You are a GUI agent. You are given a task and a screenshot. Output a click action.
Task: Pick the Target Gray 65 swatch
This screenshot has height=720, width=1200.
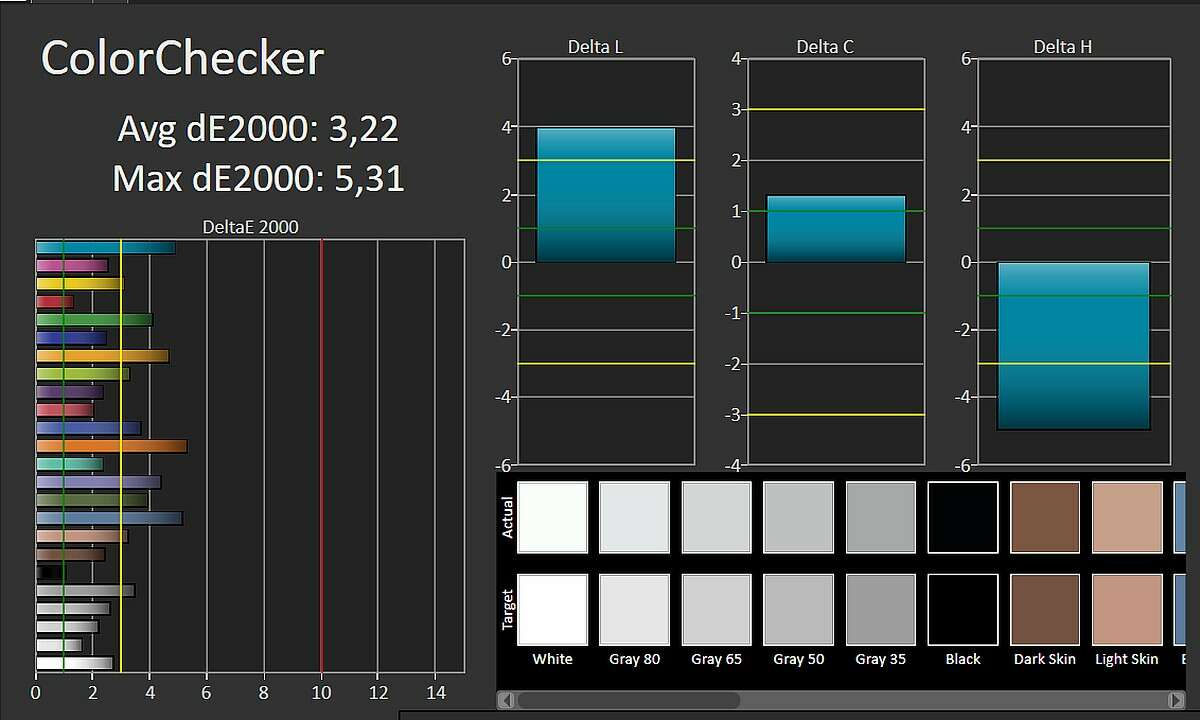[x=716, y=609]
